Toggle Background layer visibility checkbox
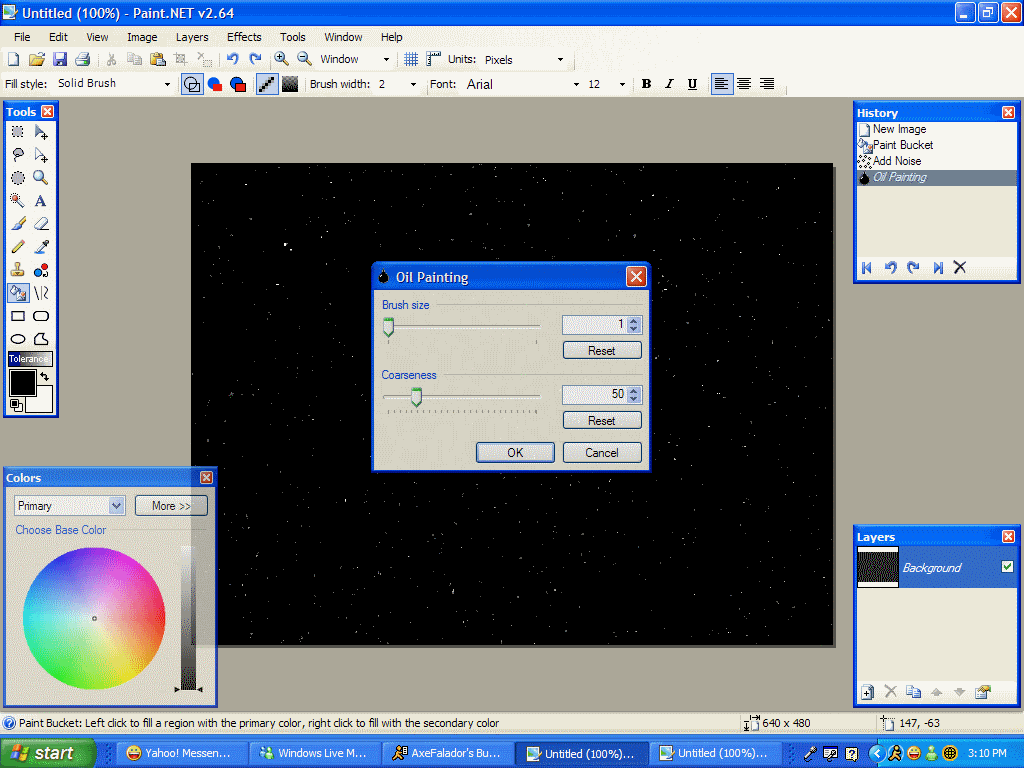Image resolution: width=1024 pixels, height=768 pixels. pos(1007,567)
